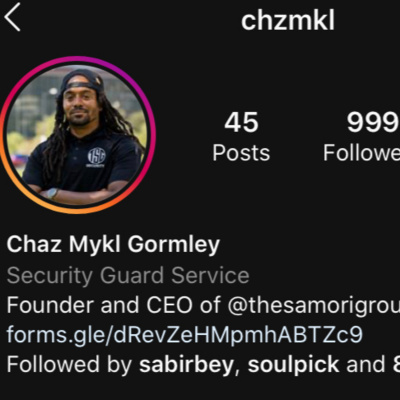Click the name Chaz Mykl Gormley
Image resolution: width=400 pixels, height=400 pixels.
tap(113, 245)
